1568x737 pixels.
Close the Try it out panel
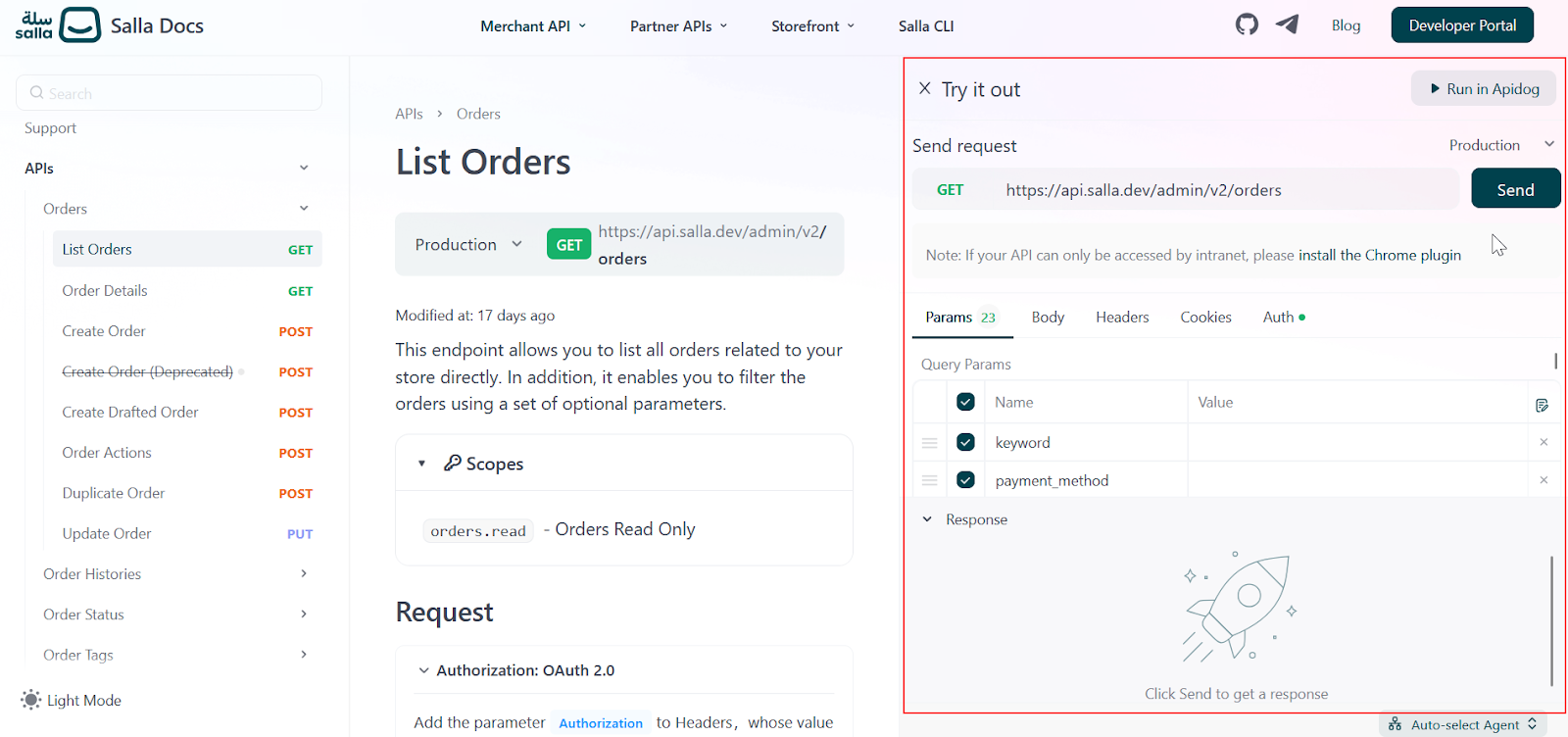pos(924,88)
